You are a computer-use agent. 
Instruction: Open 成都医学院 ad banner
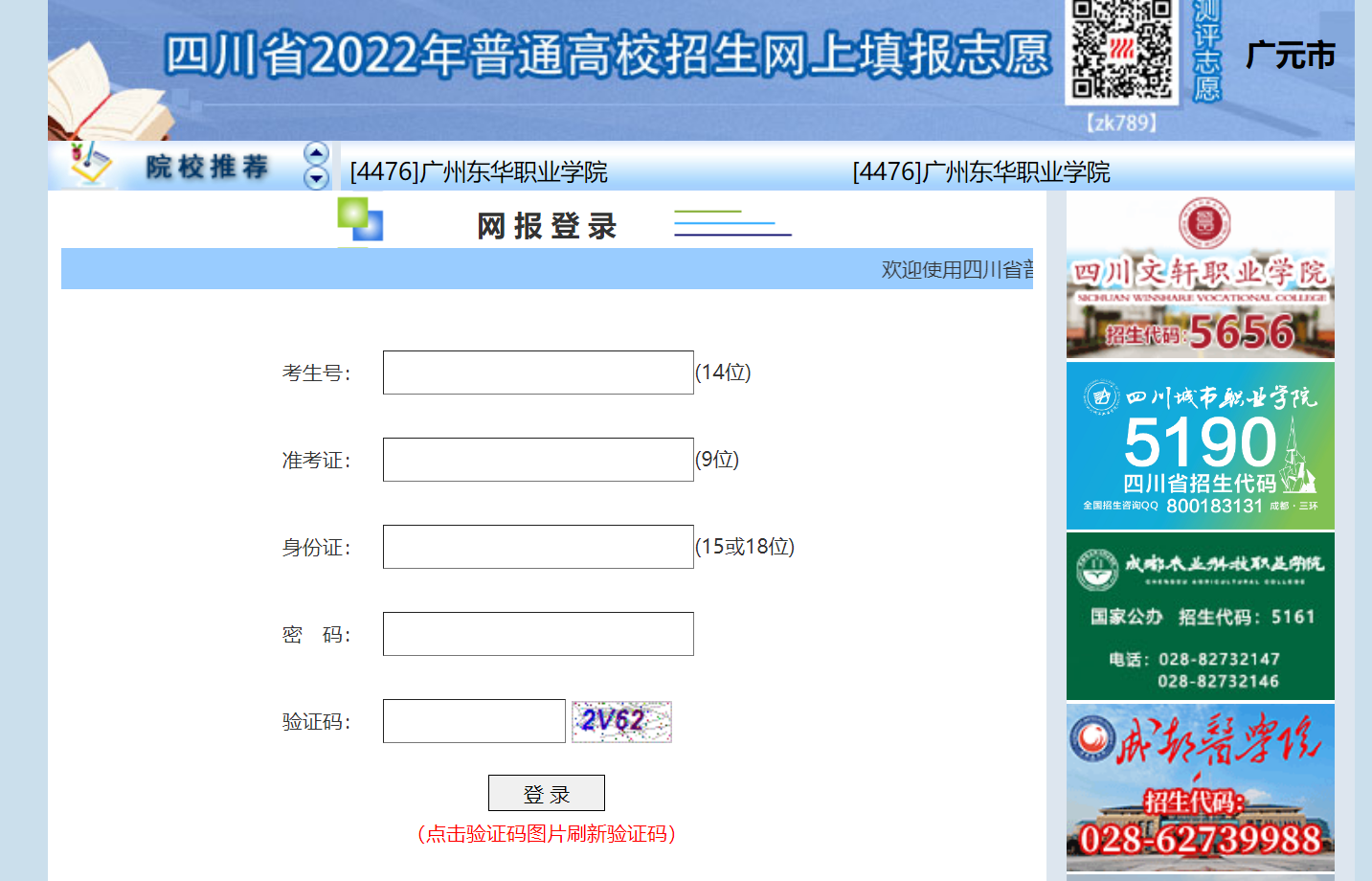[x=1200, y=787]
